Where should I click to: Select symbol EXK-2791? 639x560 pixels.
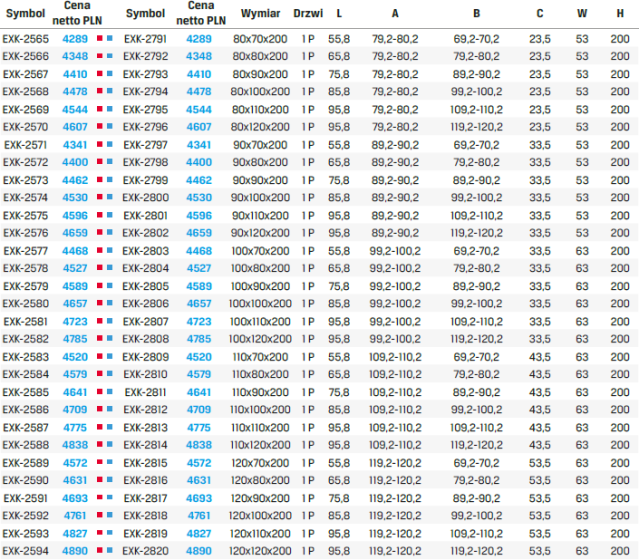[x=145, y=39]
